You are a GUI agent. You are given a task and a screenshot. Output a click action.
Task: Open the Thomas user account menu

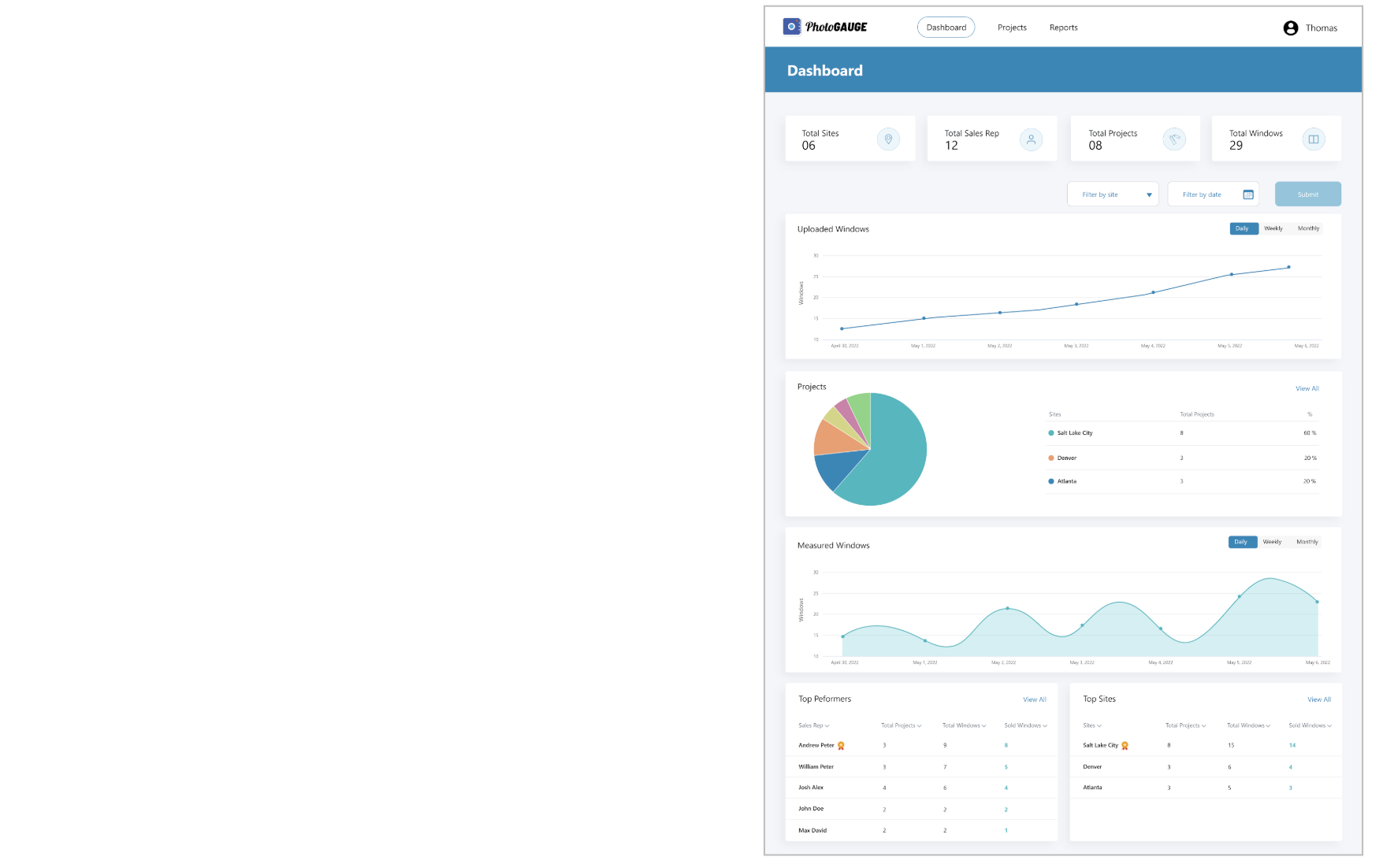coord(1311,28)
